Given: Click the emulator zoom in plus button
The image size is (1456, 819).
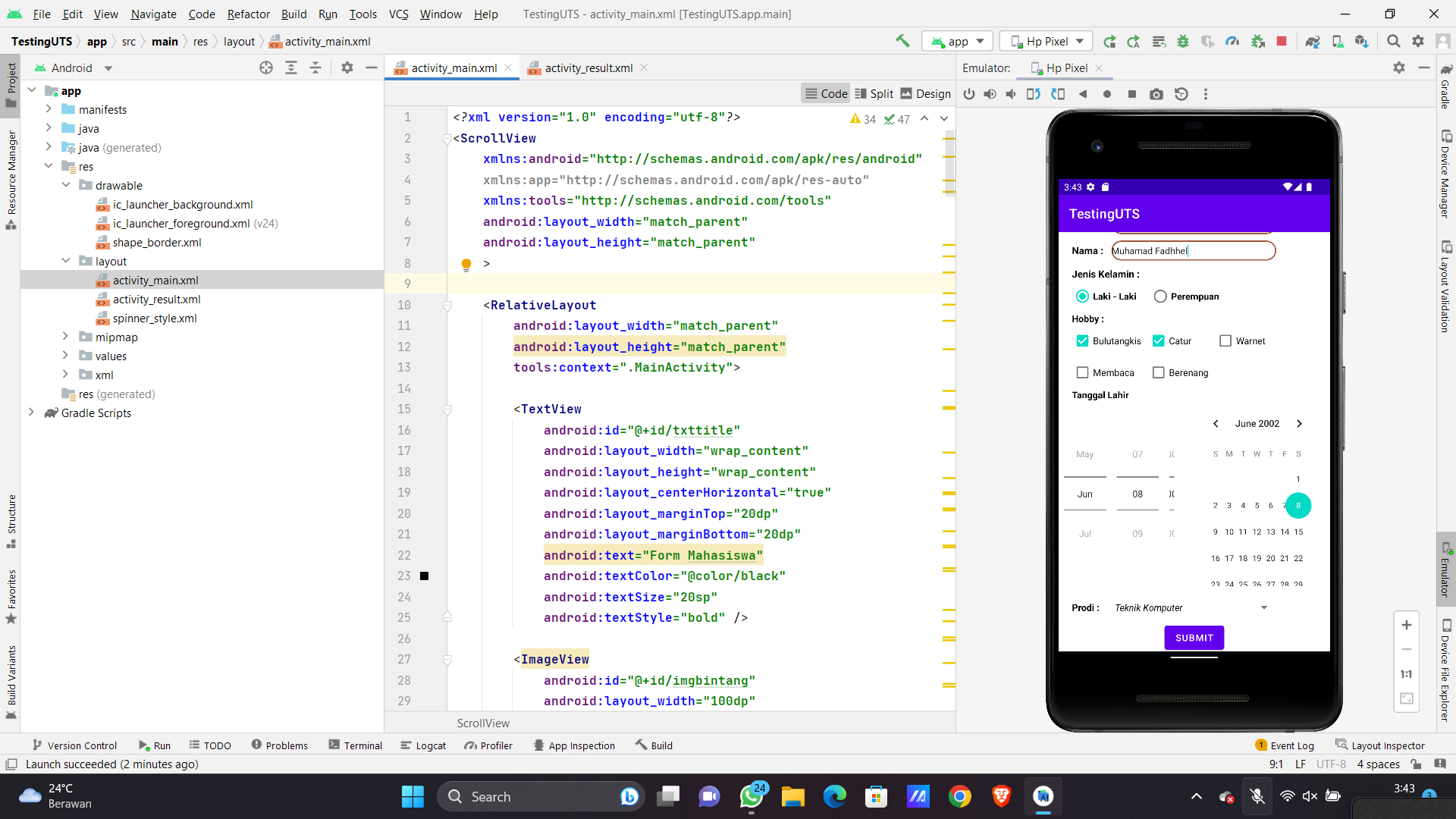Looking at the screenshot, I should (x=1406, y=625).
